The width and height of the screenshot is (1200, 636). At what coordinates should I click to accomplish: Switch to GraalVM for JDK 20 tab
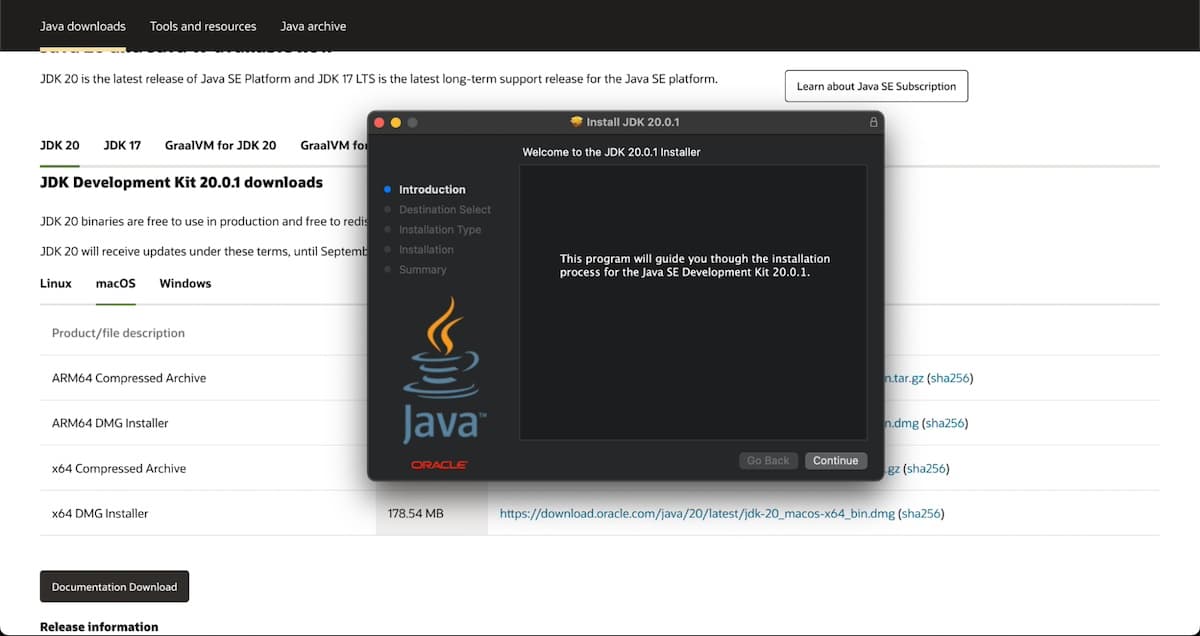[220, 145]
